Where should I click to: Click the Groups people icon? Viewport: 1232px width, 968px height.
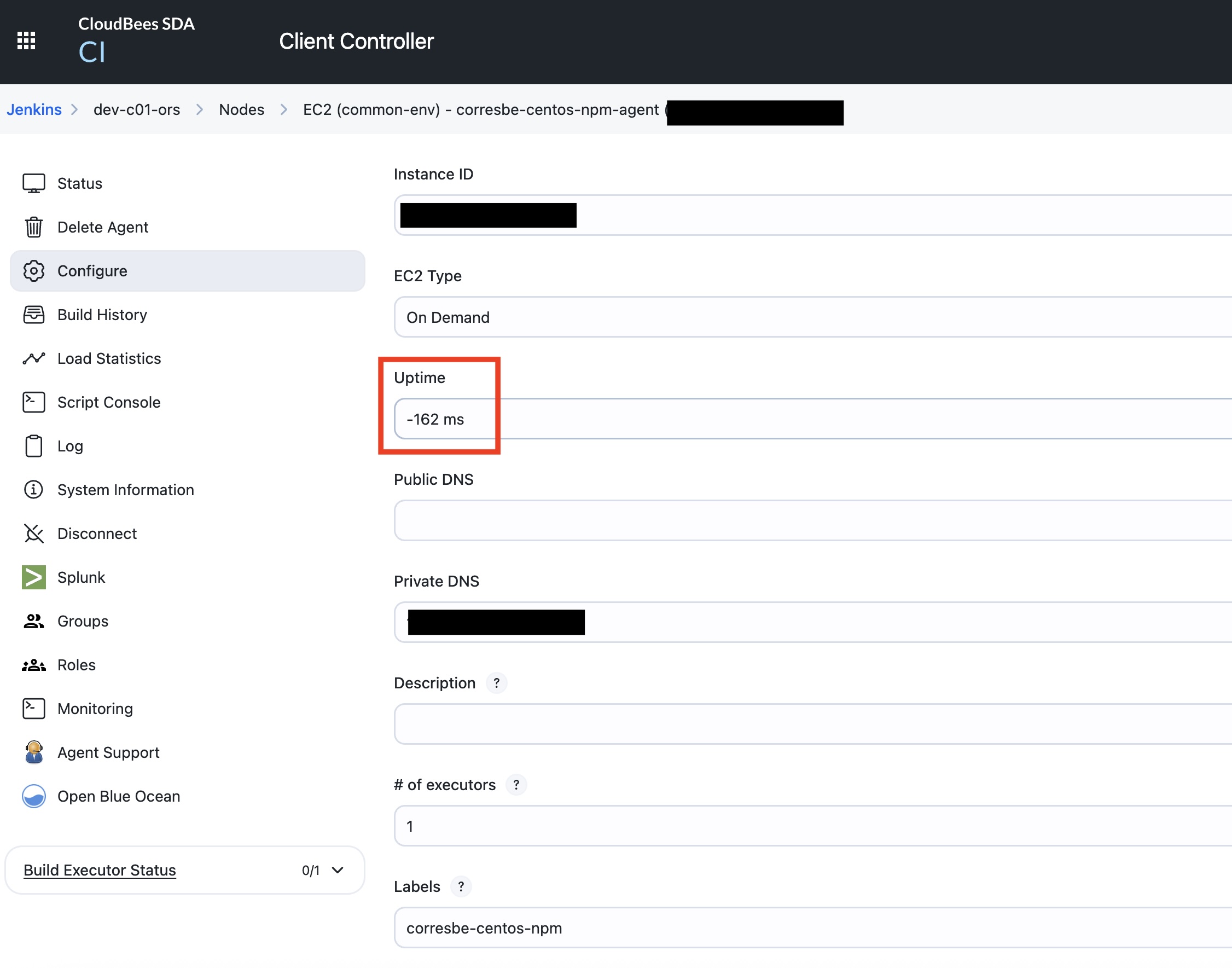coord(33,621)
